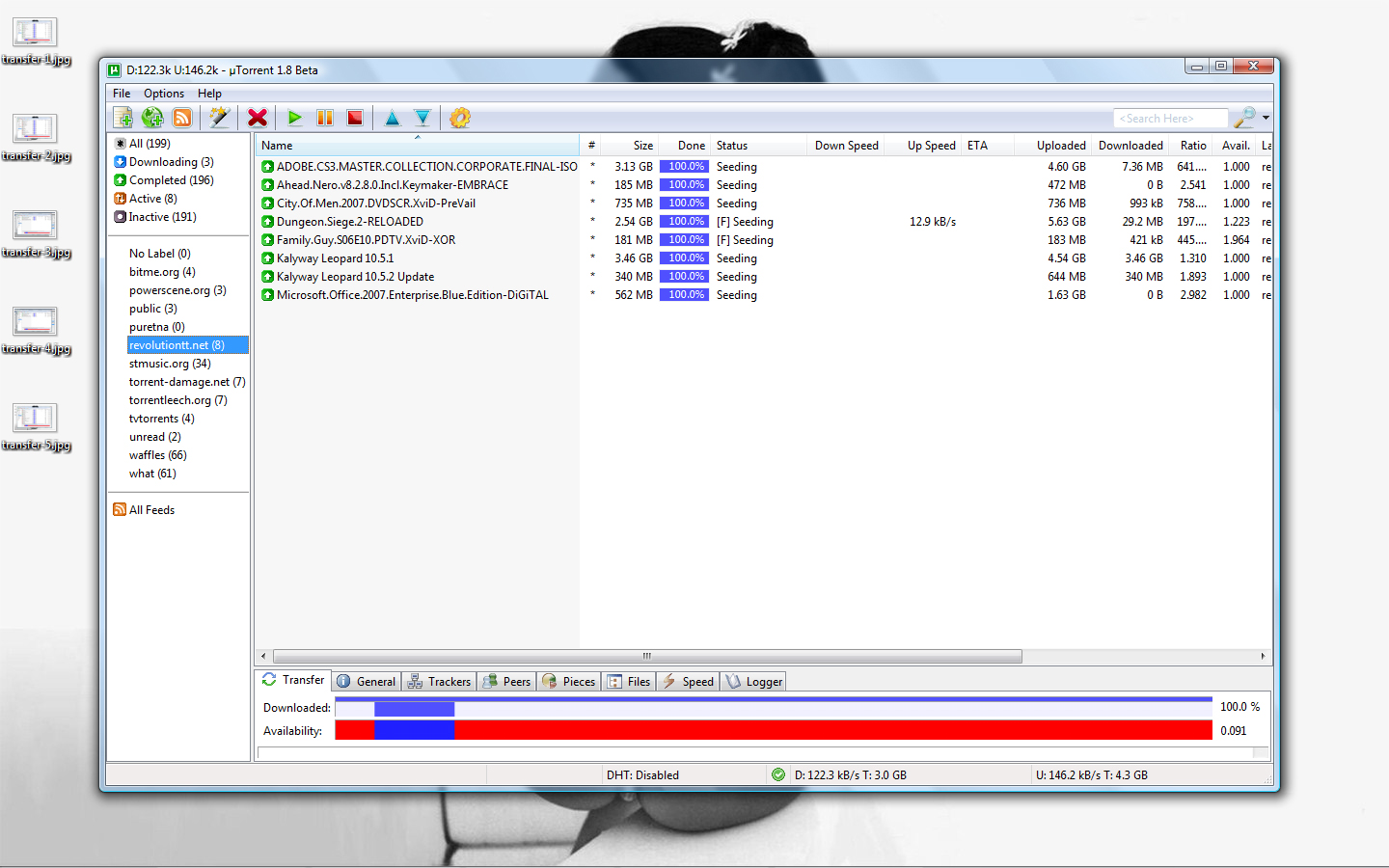Screen dimensions: 1389x868
Task: Open All Feeds in sidebar
Action: [x=144, y=510]
